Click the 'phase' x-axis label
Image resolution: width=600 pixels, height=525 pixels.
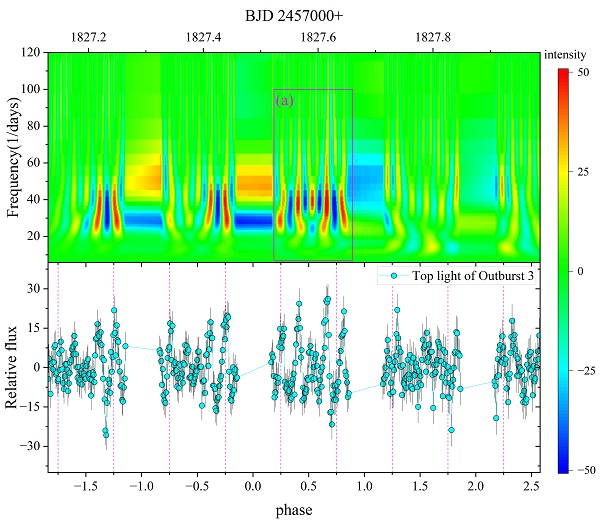293,510
